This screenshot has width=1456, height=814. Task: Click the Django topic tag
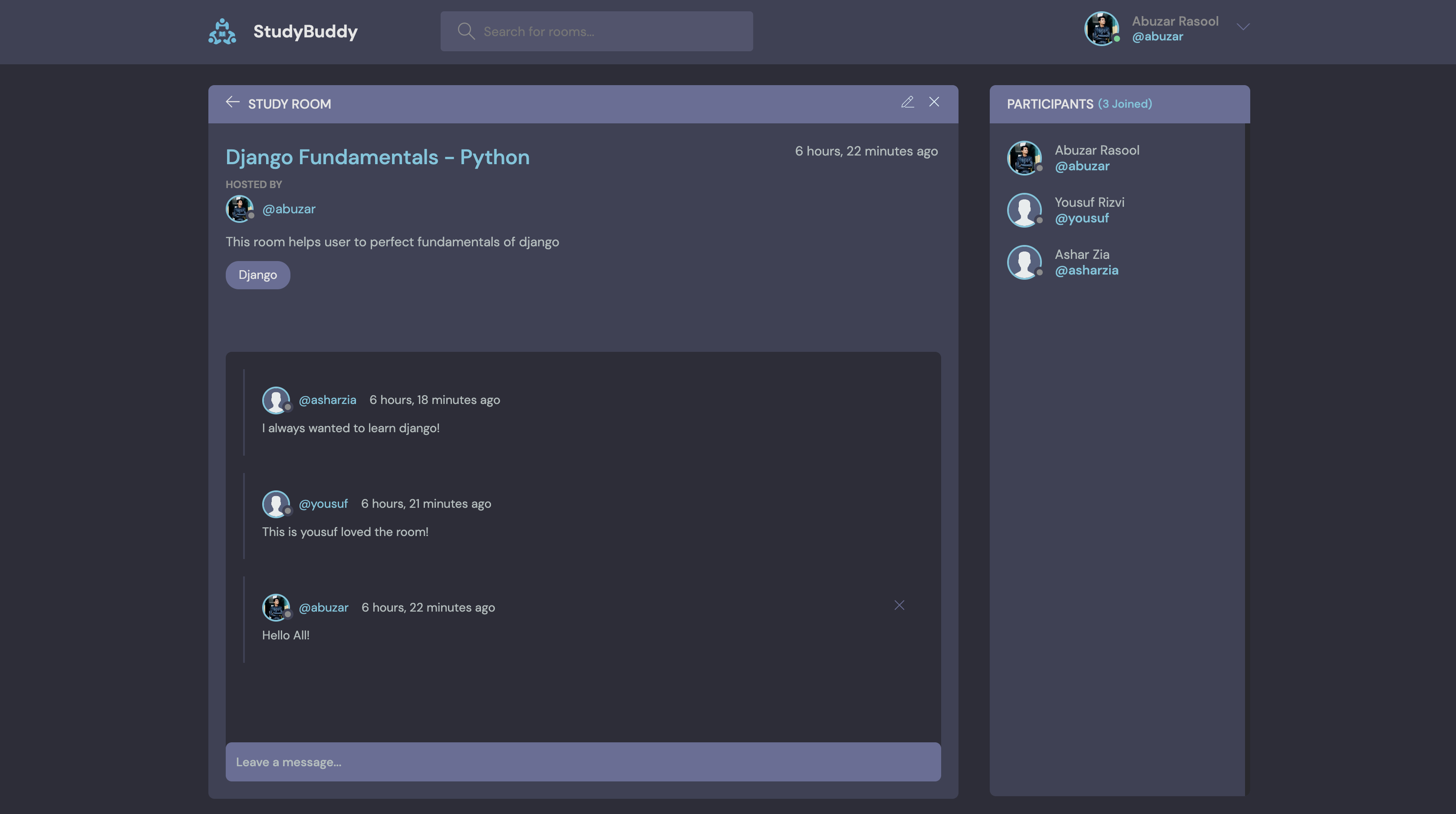(x=258, y=275)
